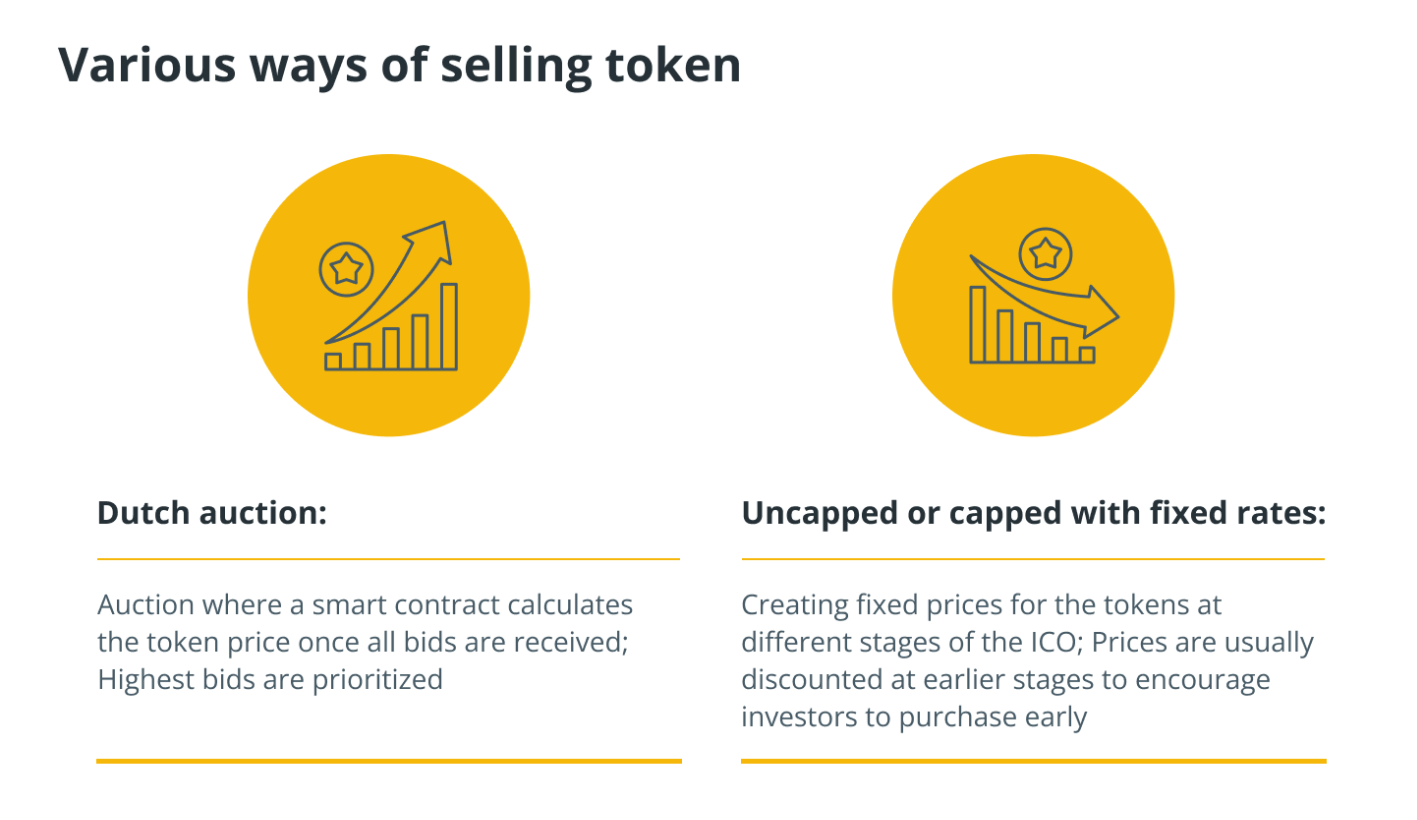This screenshot has width=1417, height=820.
Task: Click the "Various ways of selling token" title
Action: [399, 66]
